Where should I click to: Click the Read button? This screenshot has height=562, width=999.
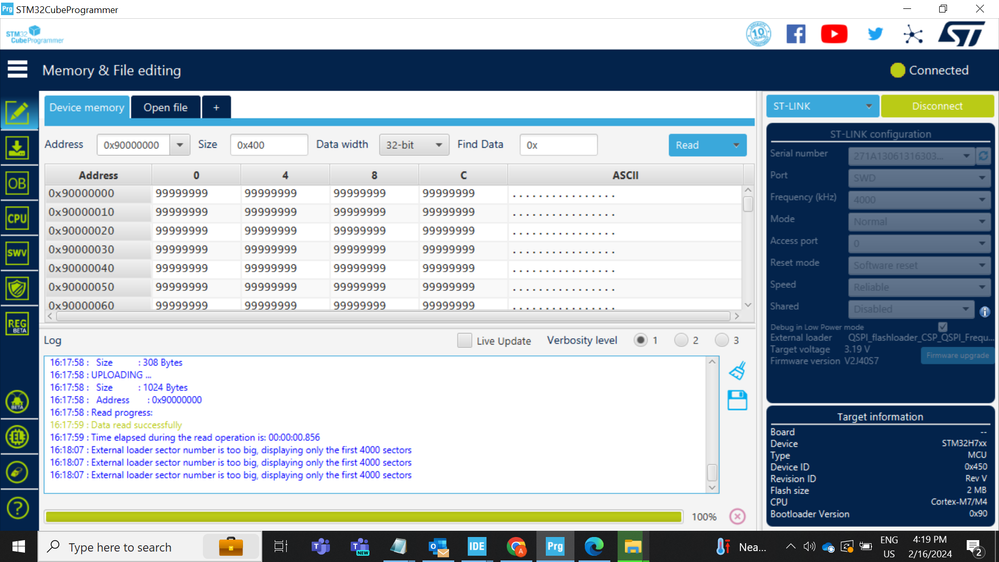(x=697, y=145)
